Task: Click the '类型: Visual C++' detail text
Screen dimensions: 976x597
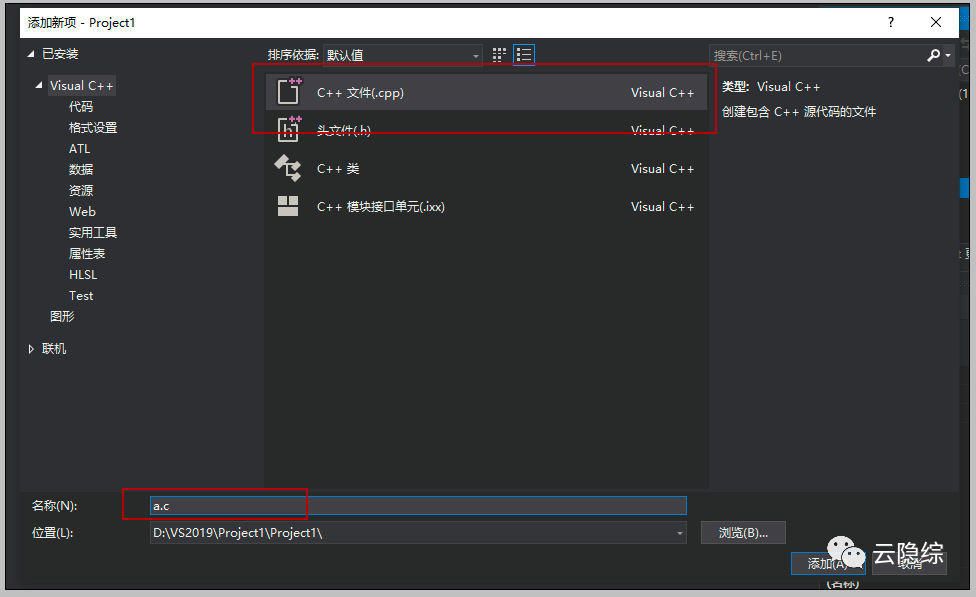Action: coord(771,87)
